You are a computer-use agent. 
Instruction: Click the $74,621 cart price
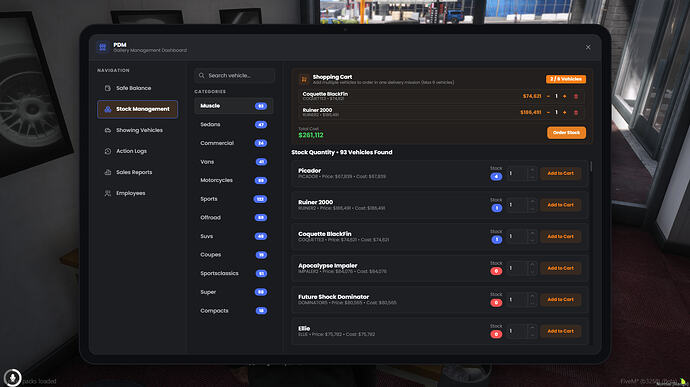click(532, 96)
